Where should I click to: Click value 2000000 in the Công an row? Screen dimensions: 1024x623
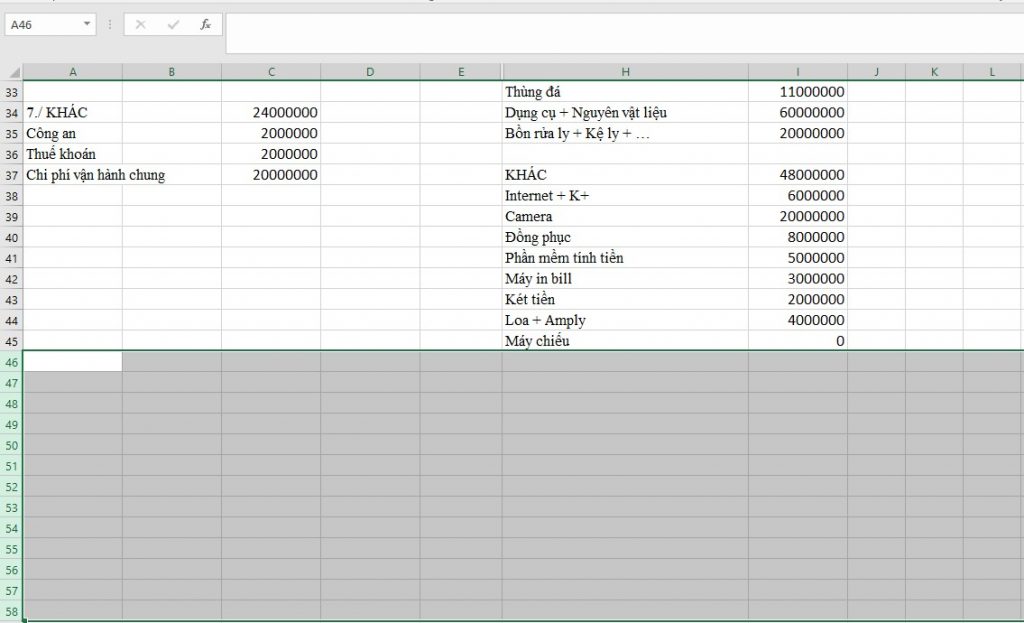point(271,133)
